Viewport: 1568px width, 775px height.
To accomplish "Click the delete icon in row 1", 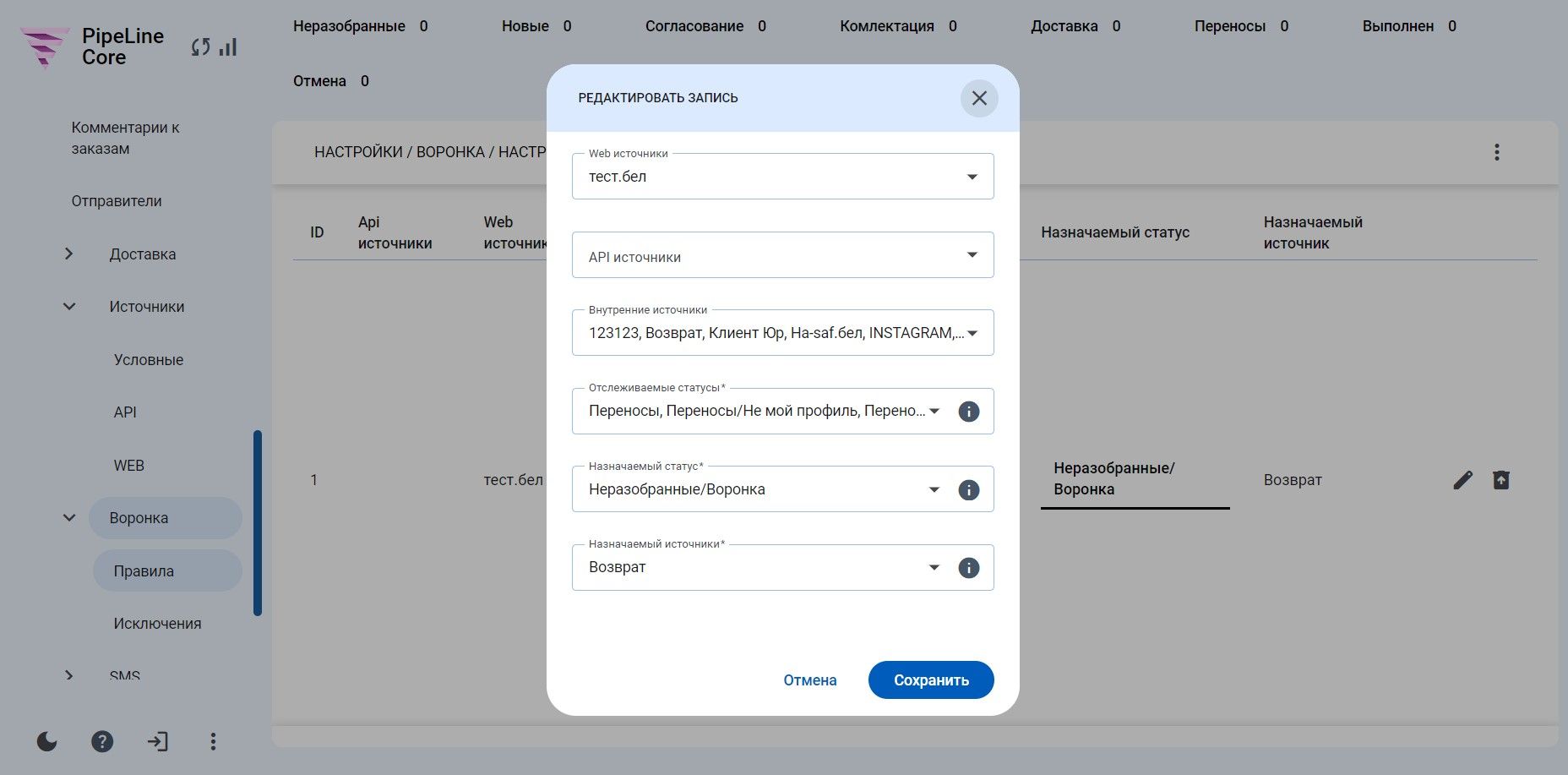I will coord(1500,480).
